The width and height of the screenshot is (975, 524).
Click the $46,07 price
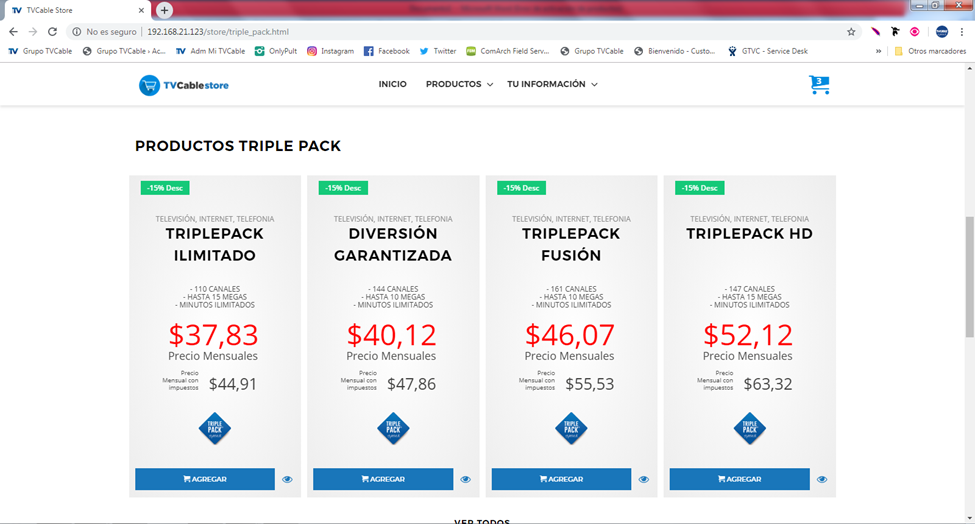pos(570,336)
